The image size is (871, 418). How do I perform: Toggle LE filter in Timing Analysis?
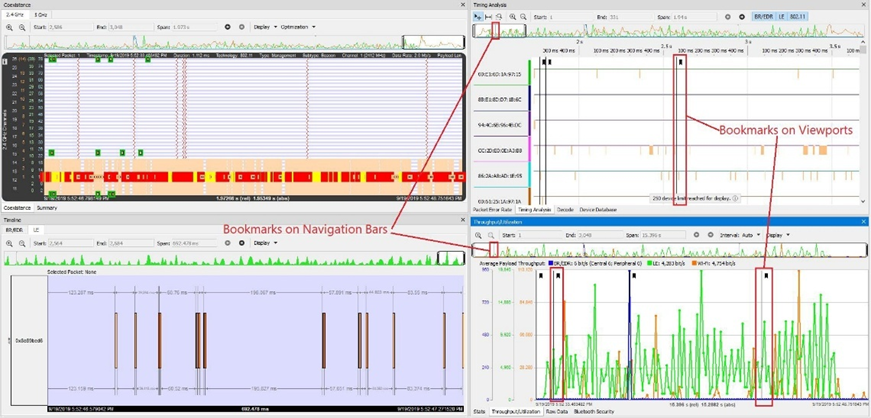click(x=780, y=17)
